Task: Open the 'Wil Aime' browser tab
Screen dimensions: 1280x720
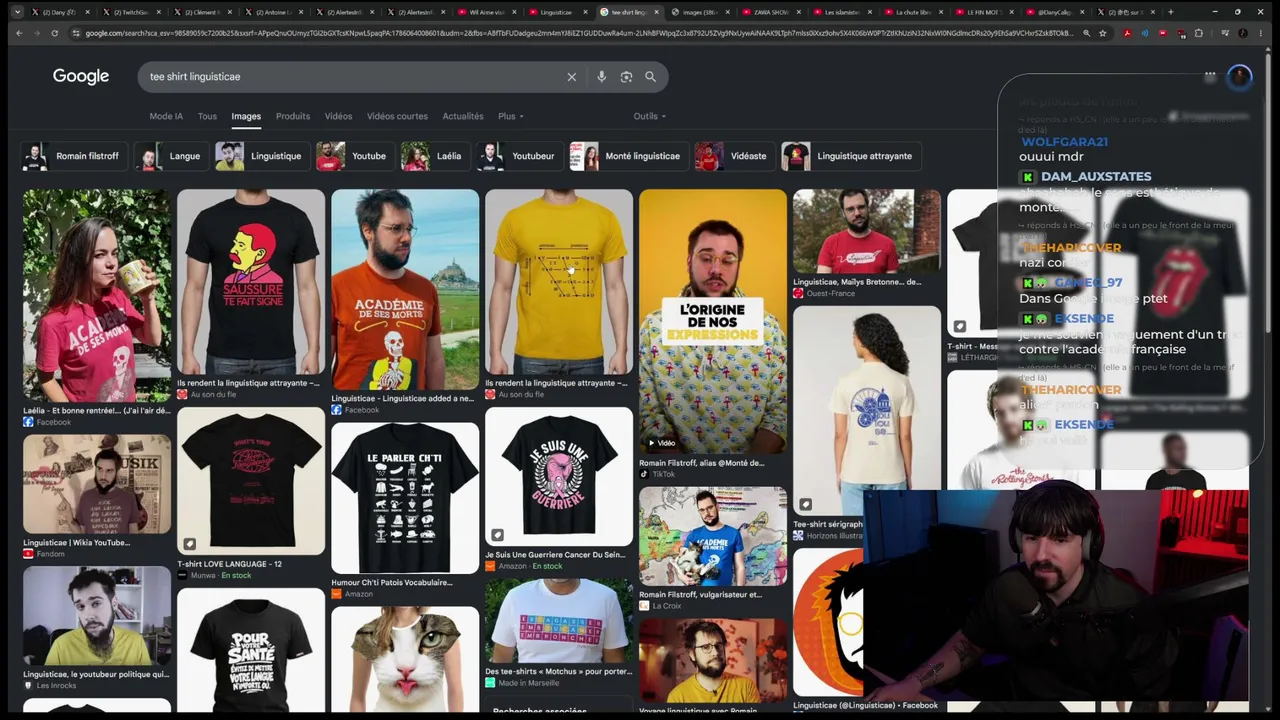Action: [x=487, y=12]
